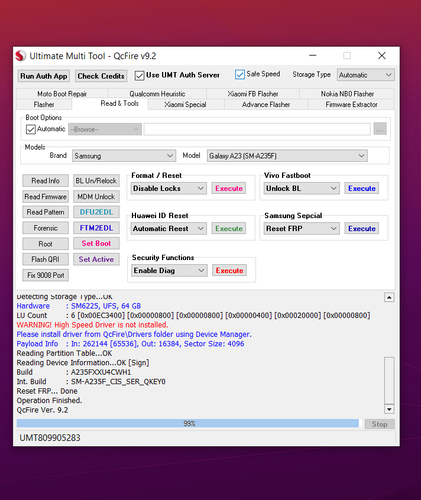The image size is (421, 500).
Task: Execute the Security Functions action
Action: (x=229, y=270)
